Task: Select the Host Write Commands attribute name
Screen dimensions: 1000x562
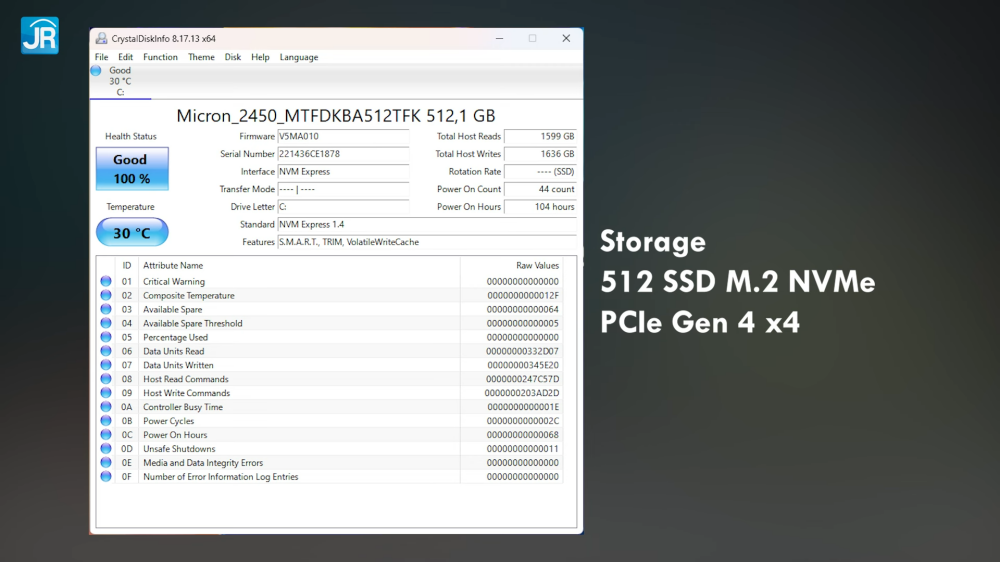Action: tap(186, 393)
